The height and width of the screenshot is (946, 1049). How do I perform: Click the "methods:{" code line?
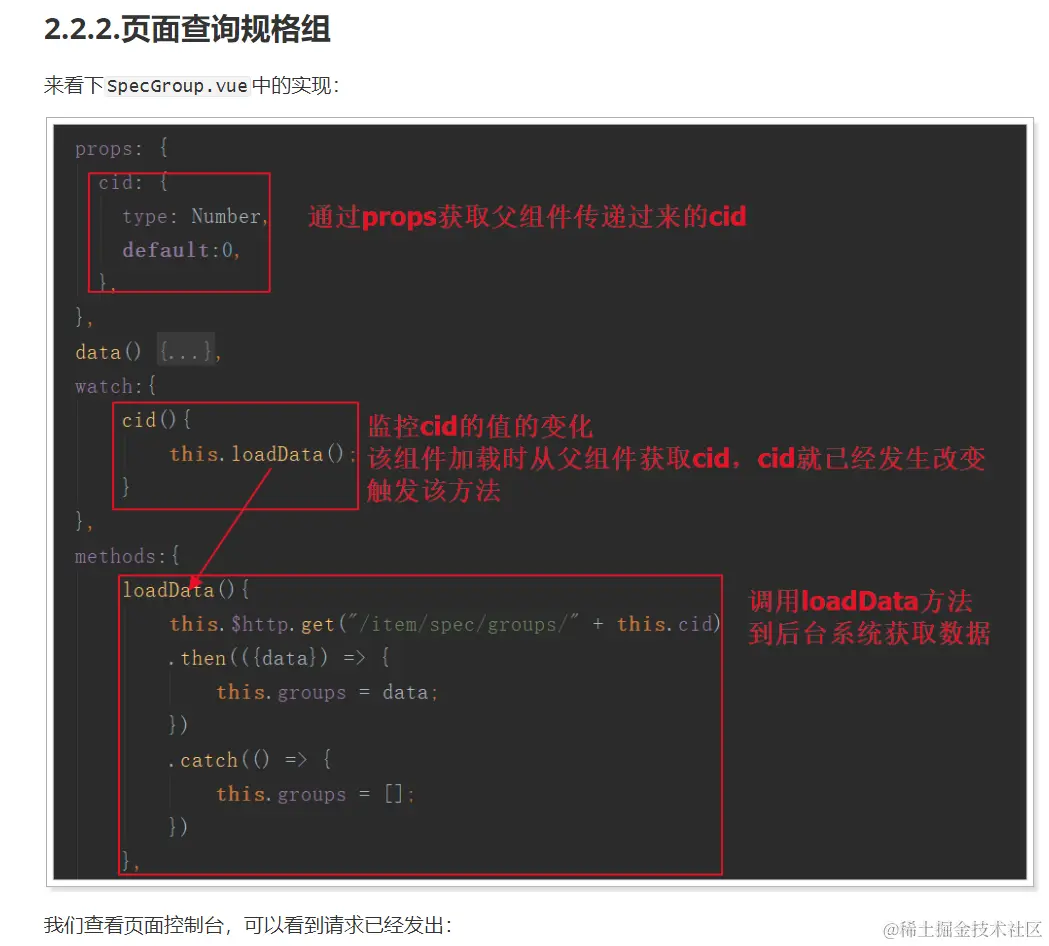[127, 556]
